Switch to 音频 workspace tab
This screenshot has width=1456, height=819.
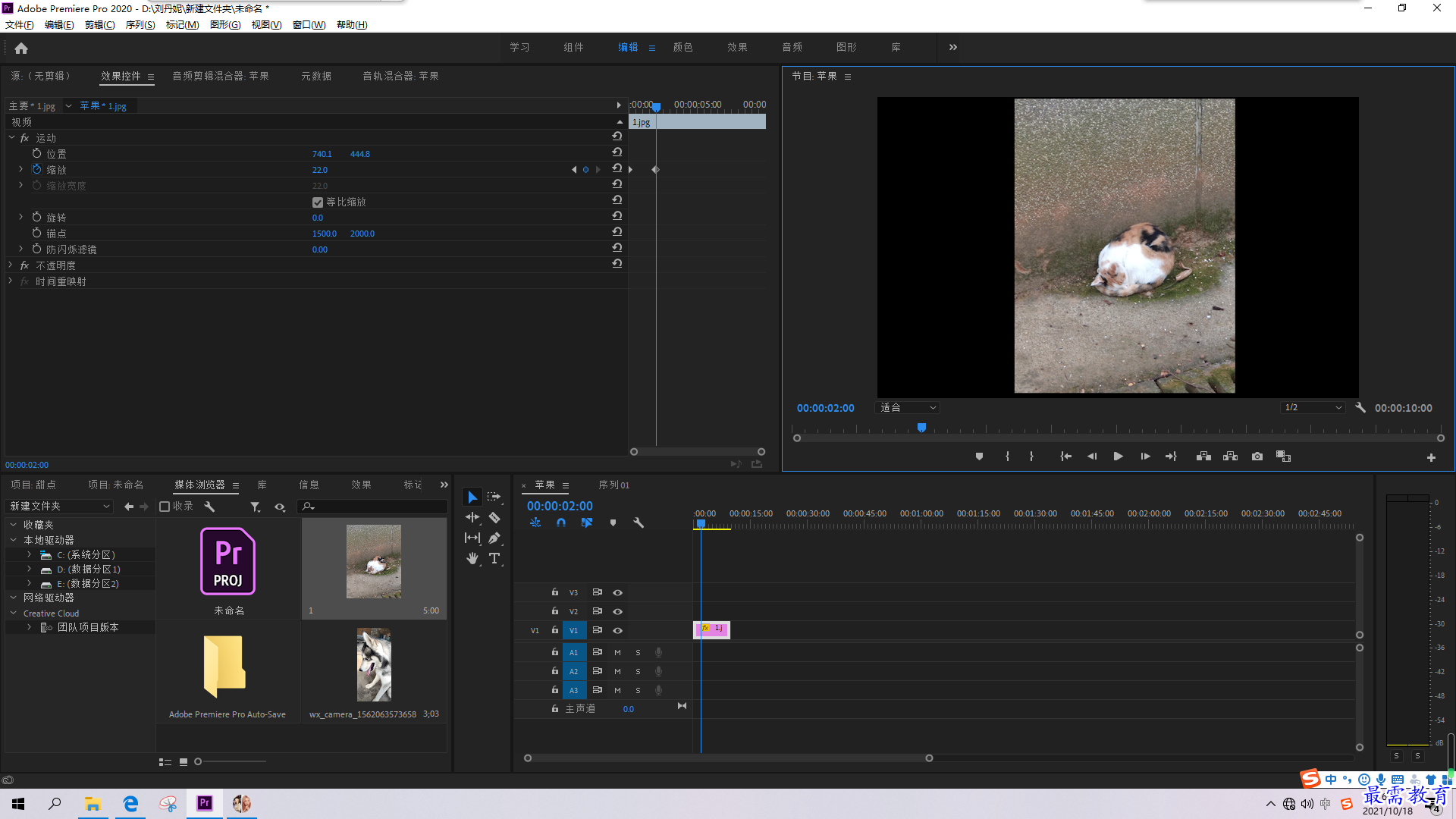click(x=792, y=47)
